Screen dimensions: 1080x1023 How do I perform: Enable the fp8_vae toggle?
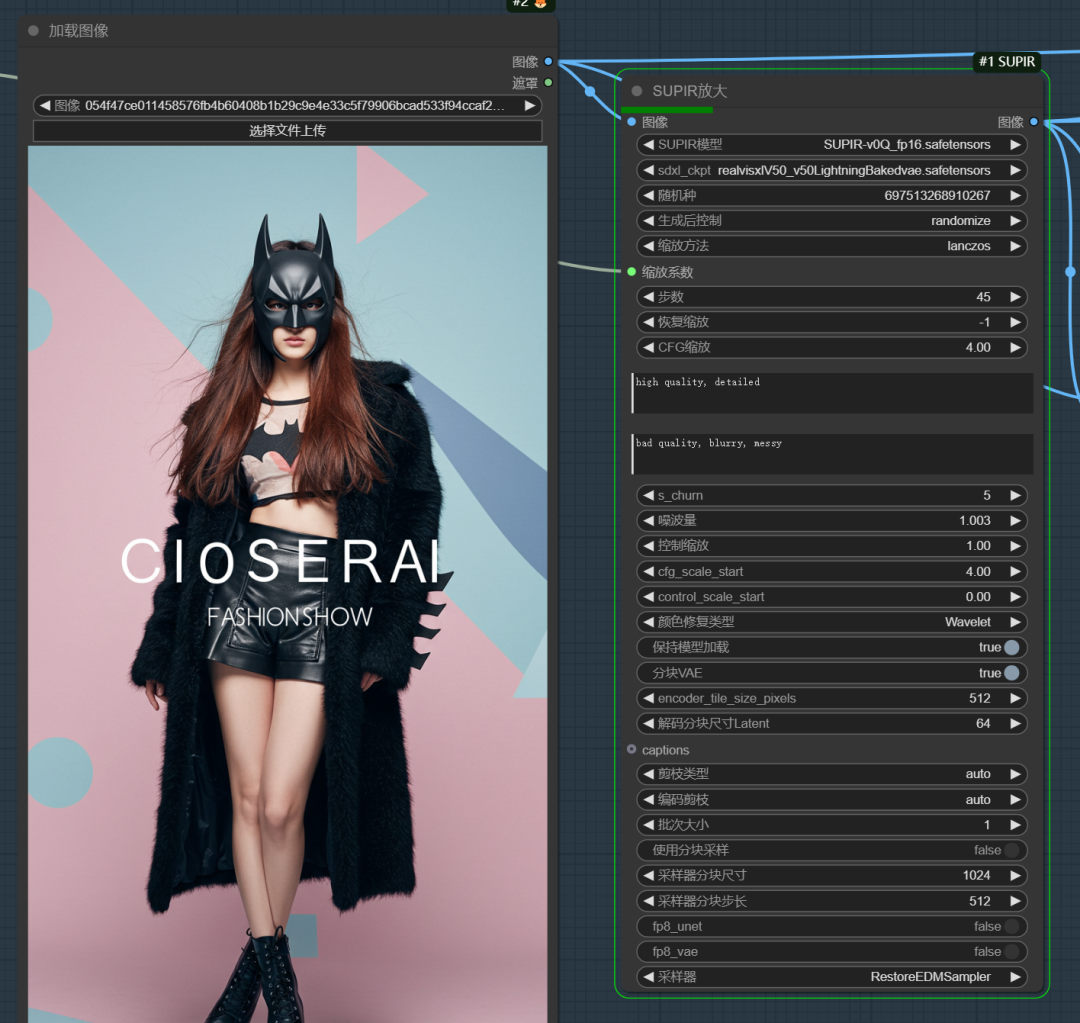pos(1011,952)
